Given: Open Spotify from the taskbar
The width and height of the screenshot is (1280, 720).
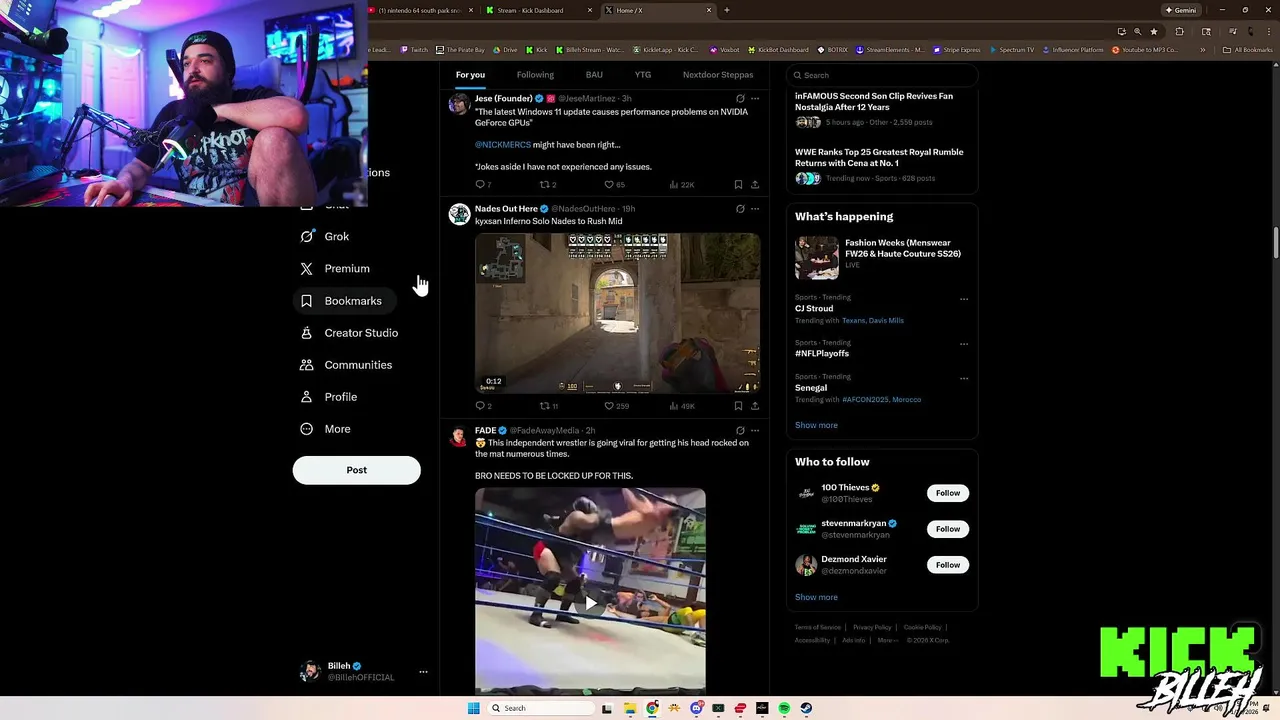Looking at the screenshot, I should (x=784, y=708).
